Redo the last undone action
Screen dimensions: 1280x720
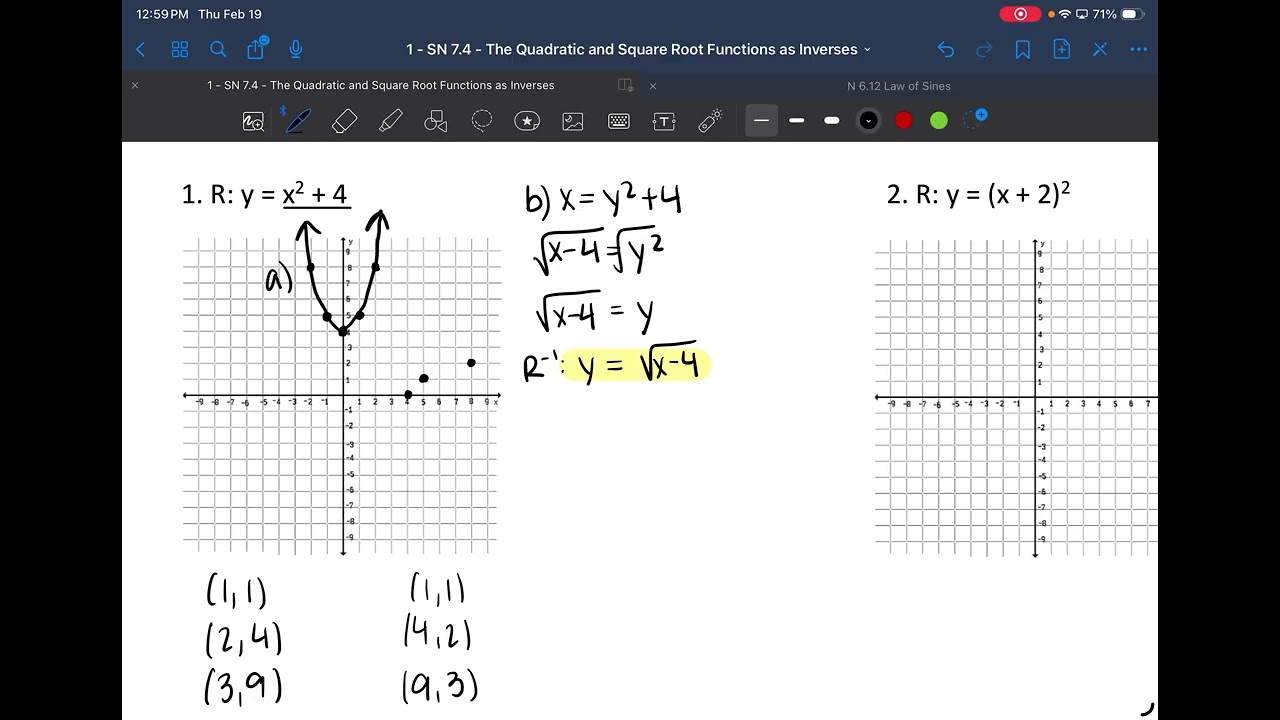click(x=984, y=49)
